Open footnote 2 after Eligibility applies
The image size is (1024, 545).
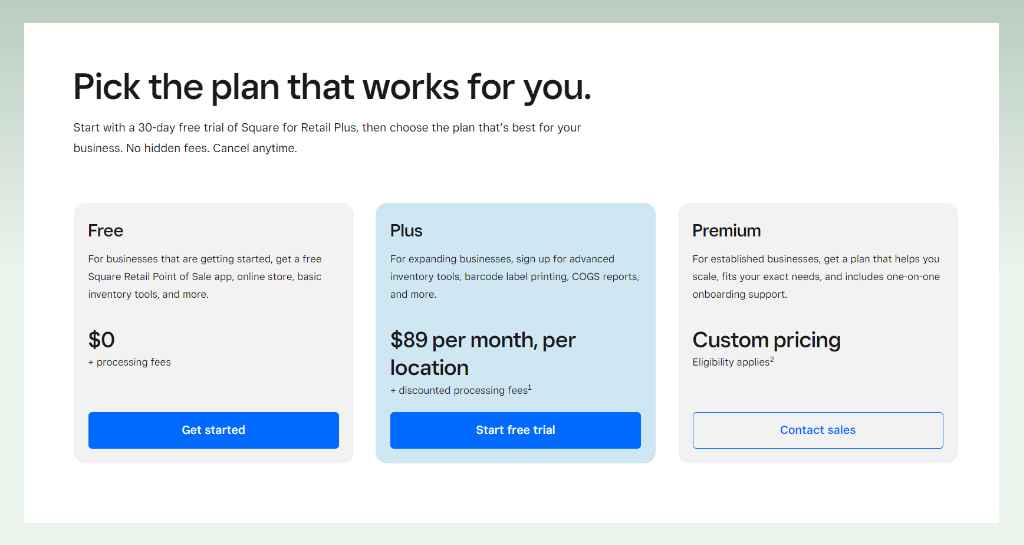pos(772,359)
